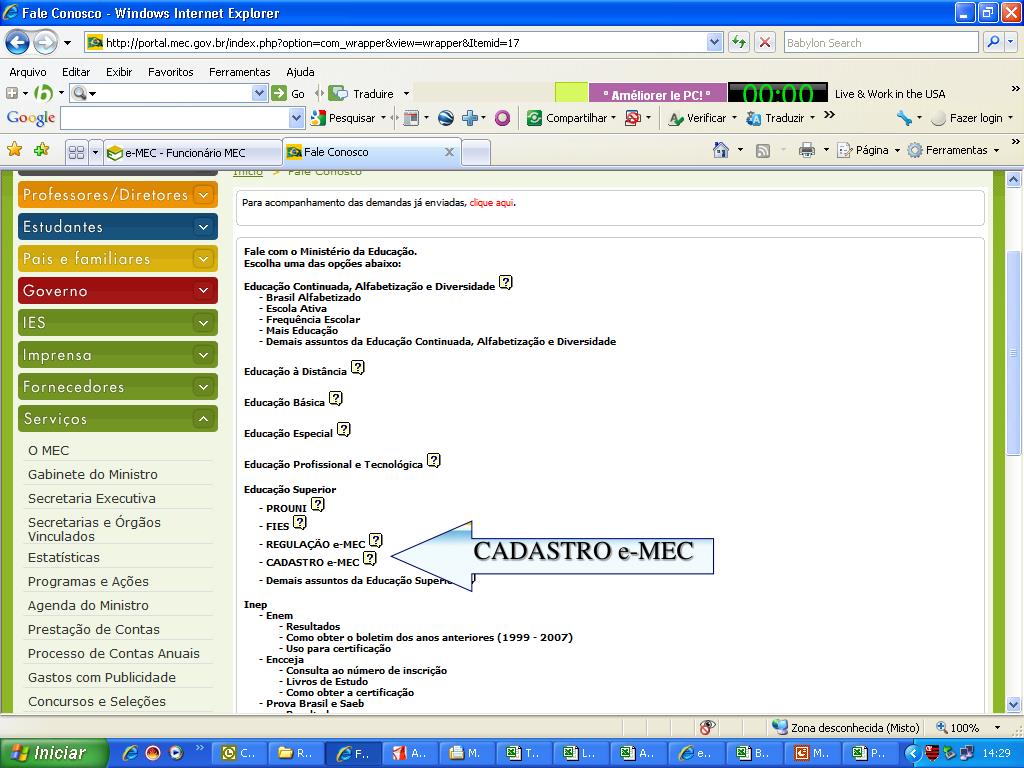1024x768 pixels.
Task: Click the Add to Favorites star icon
Action: (x=41, y=150)
